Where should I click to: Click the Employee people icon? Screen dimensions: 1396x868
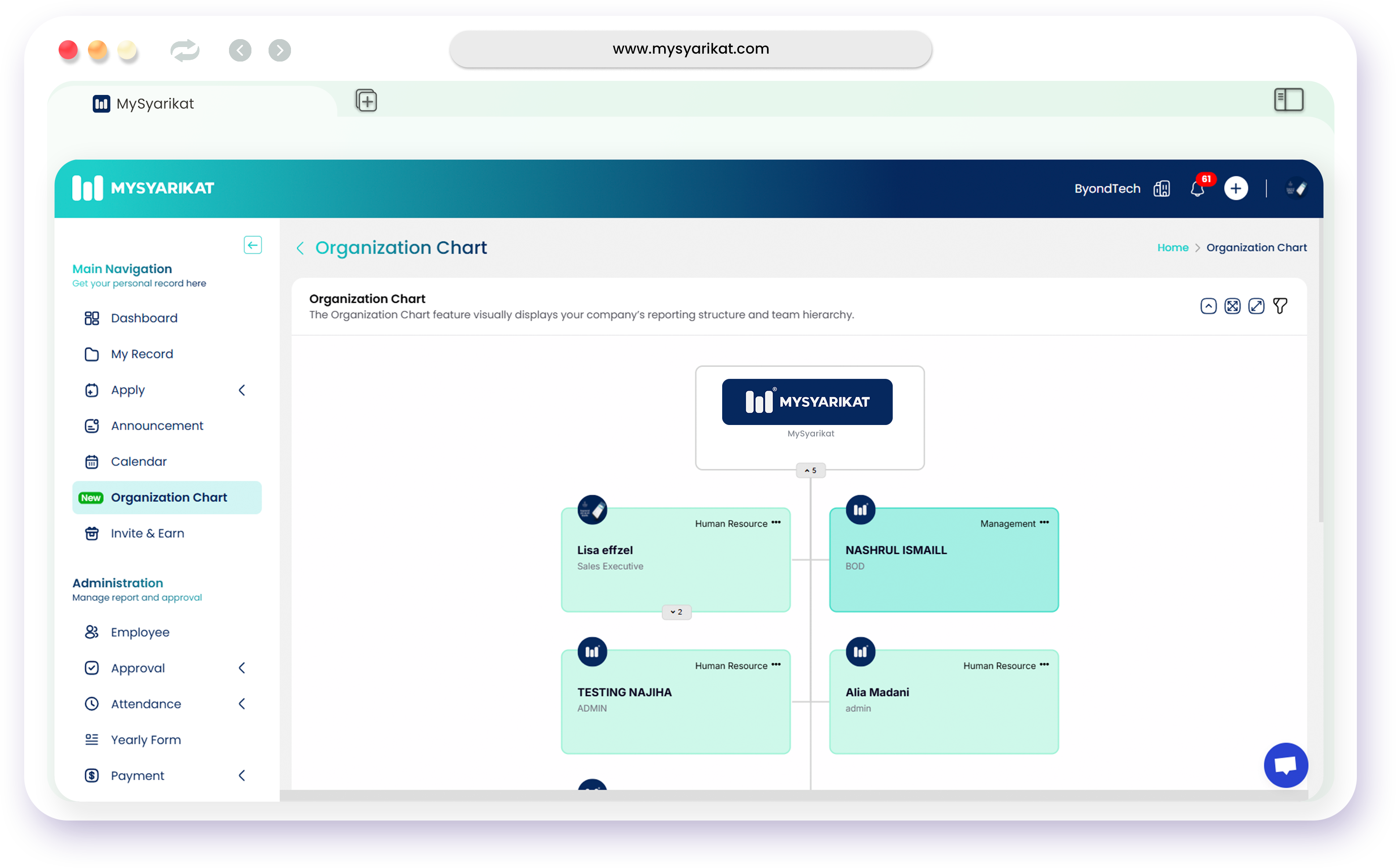[x=92, y=632]
